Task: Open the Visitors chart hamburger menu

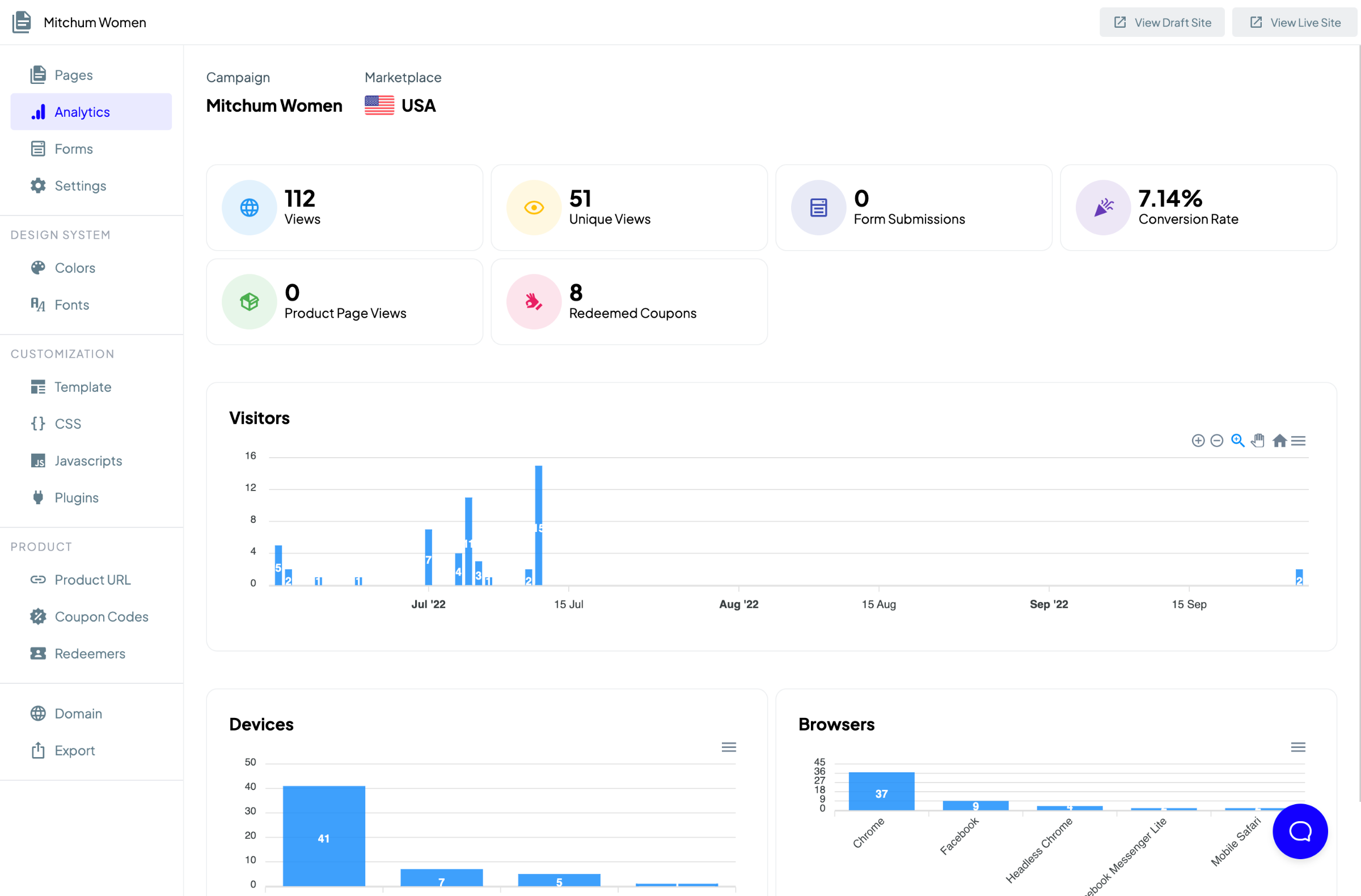Action: (x=1298, y=440)
